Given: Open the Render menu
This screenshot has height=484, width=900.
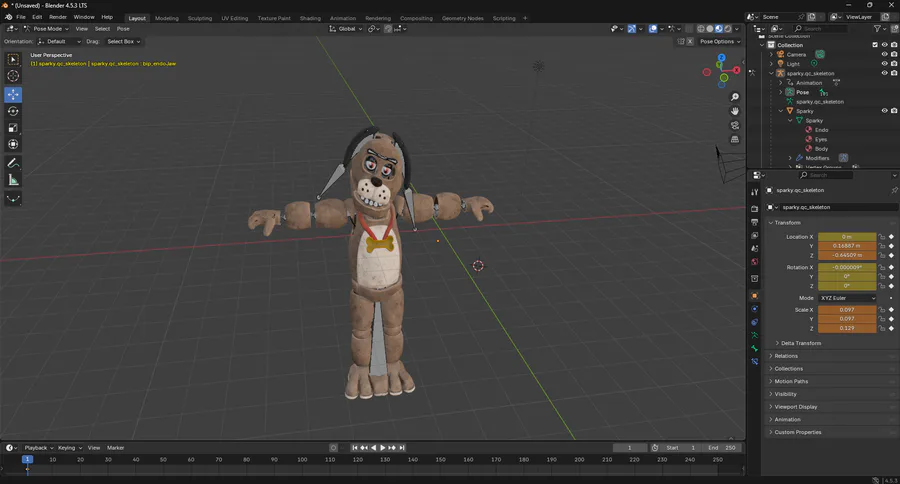Looking at the screenshot, I should tap(58, 17).
